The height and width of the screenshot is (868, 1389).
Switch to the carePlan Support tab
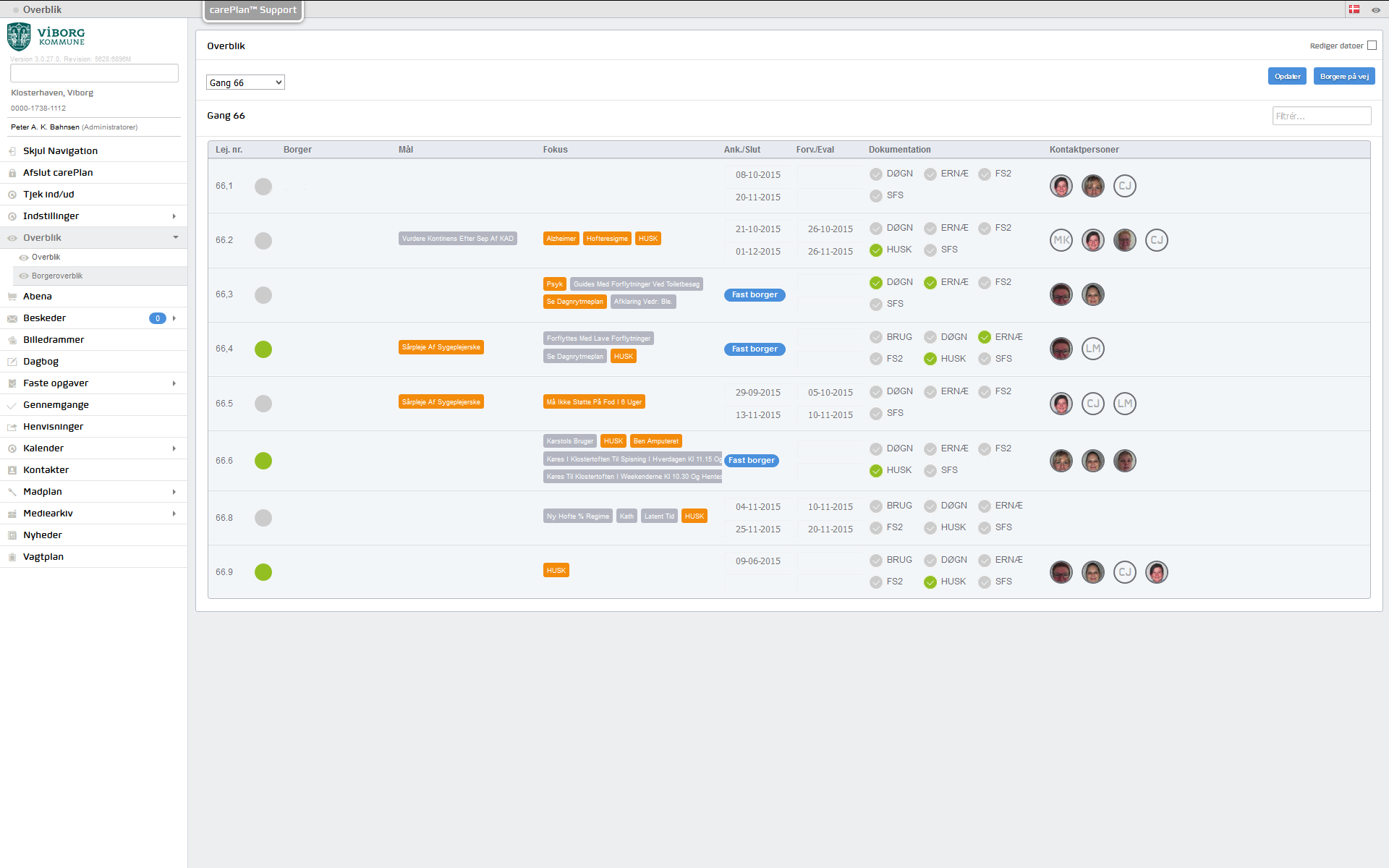(x=252, y=10)
